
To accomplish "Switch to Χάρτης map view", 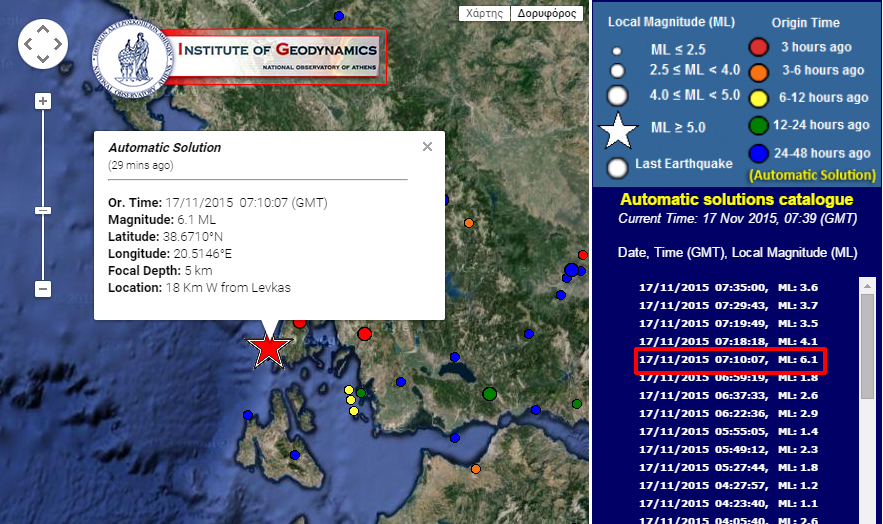I will [484, 14].
